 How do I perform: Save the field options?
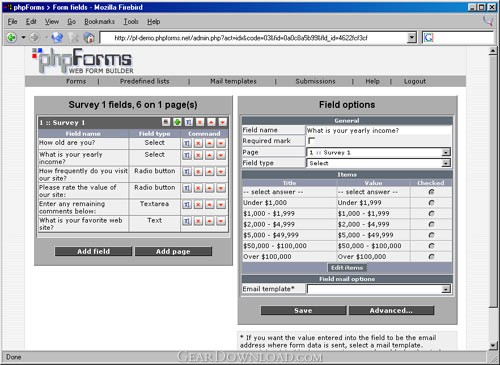click(x=303, y=310)
